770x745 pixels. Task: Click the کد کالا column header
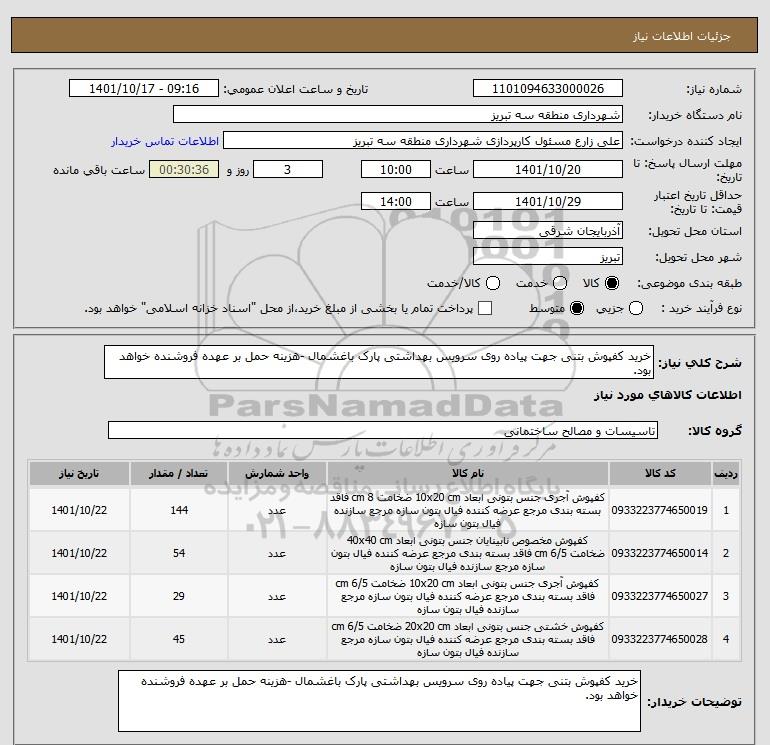660,473
